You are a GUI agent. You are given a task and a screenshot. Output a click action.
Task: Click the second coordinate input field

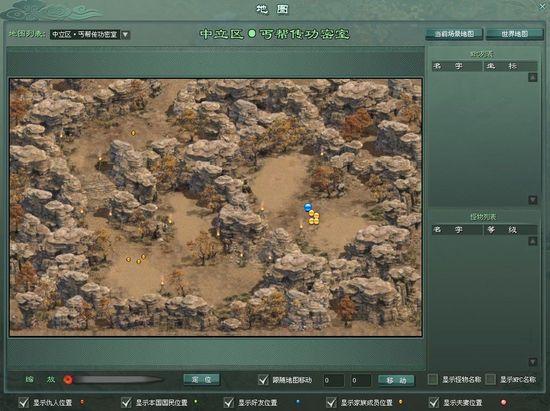pos(361,380)
